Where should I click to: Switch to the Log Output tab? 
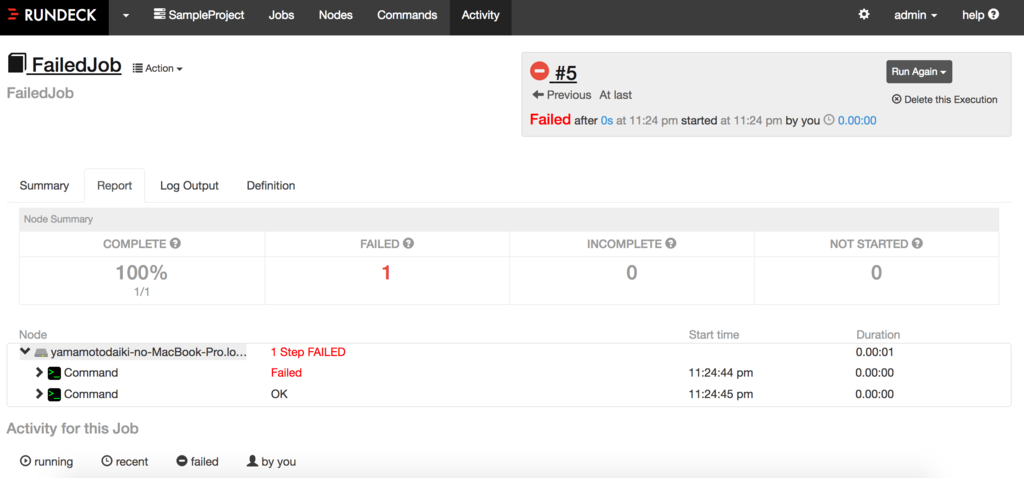tap(189, 185)
